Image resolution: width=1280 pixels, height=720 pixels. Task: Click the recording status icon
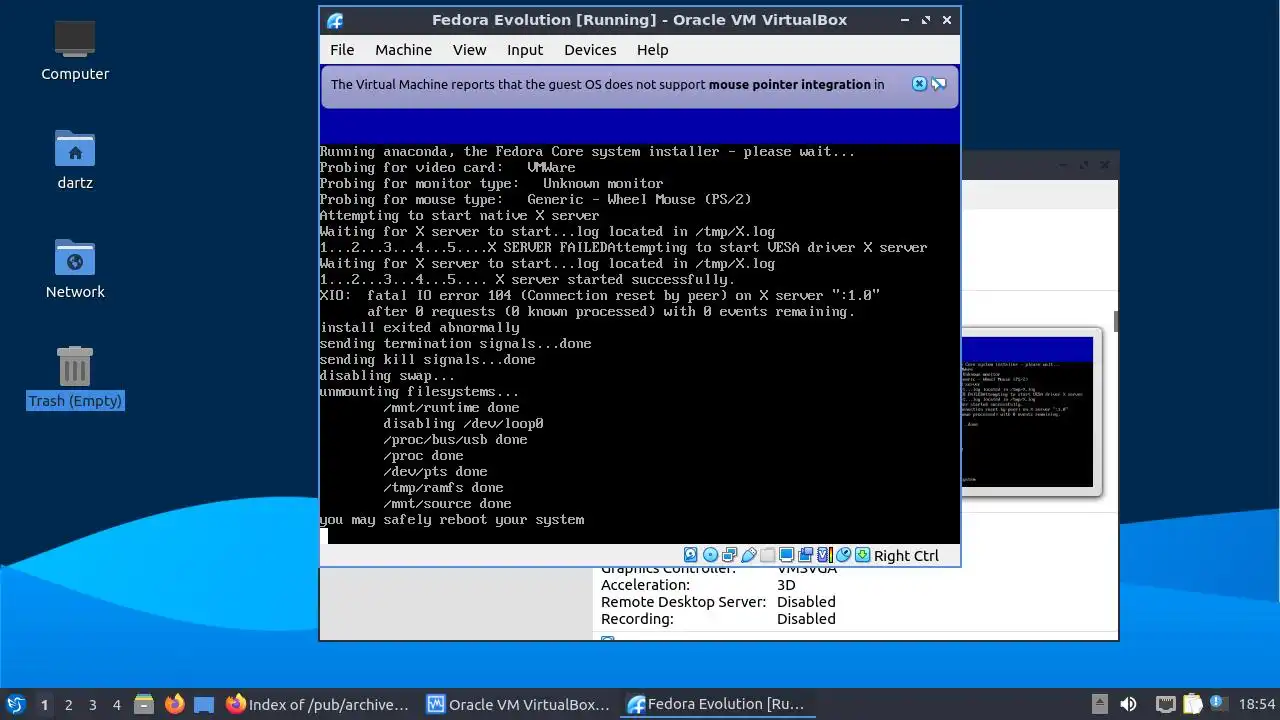pyautogui.click(x=805, y=555)
